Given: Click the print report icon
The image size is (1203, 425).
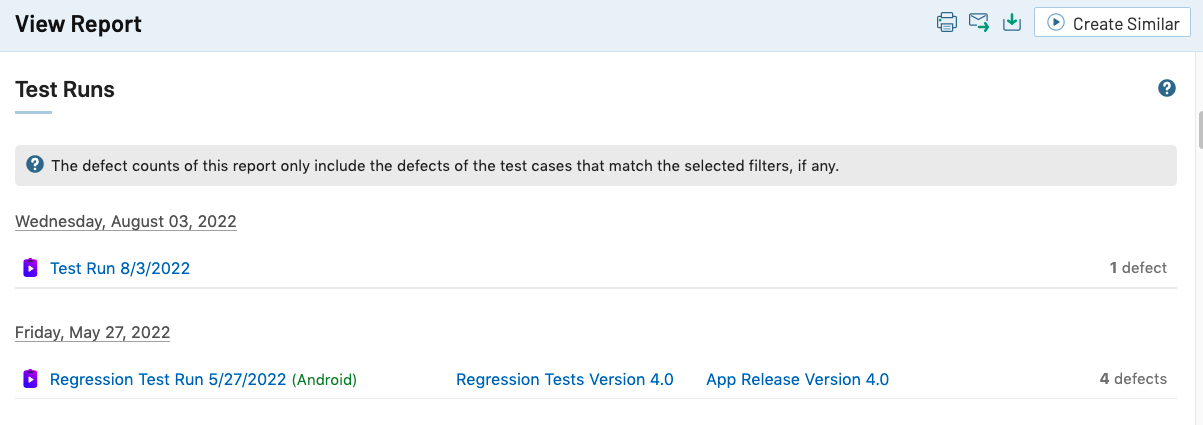Looking at the screenshot, I should 946,23.
